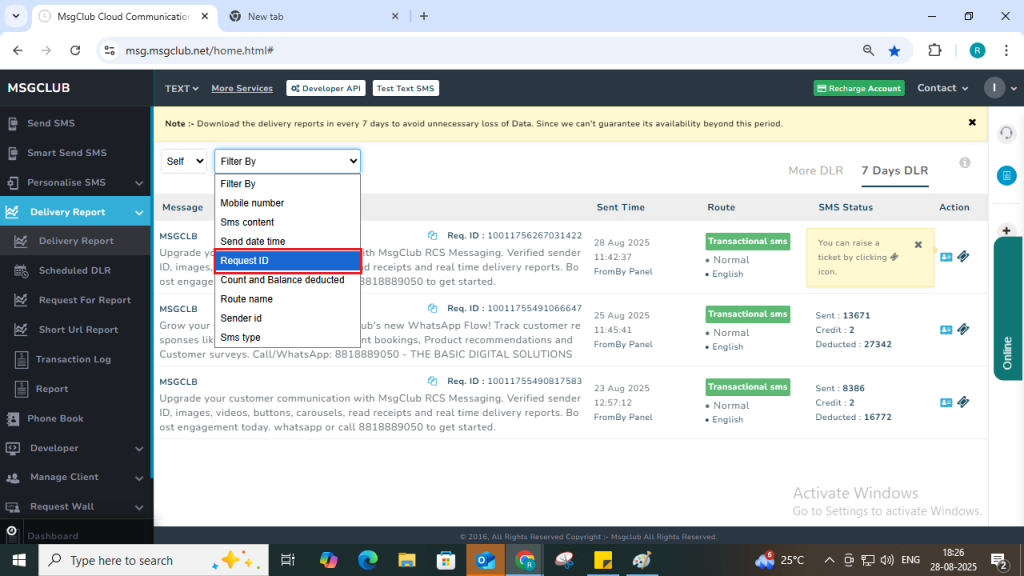Screen dimensions: 1024x576
Task: Open Transaction Log page
Action: click(73, 359)
